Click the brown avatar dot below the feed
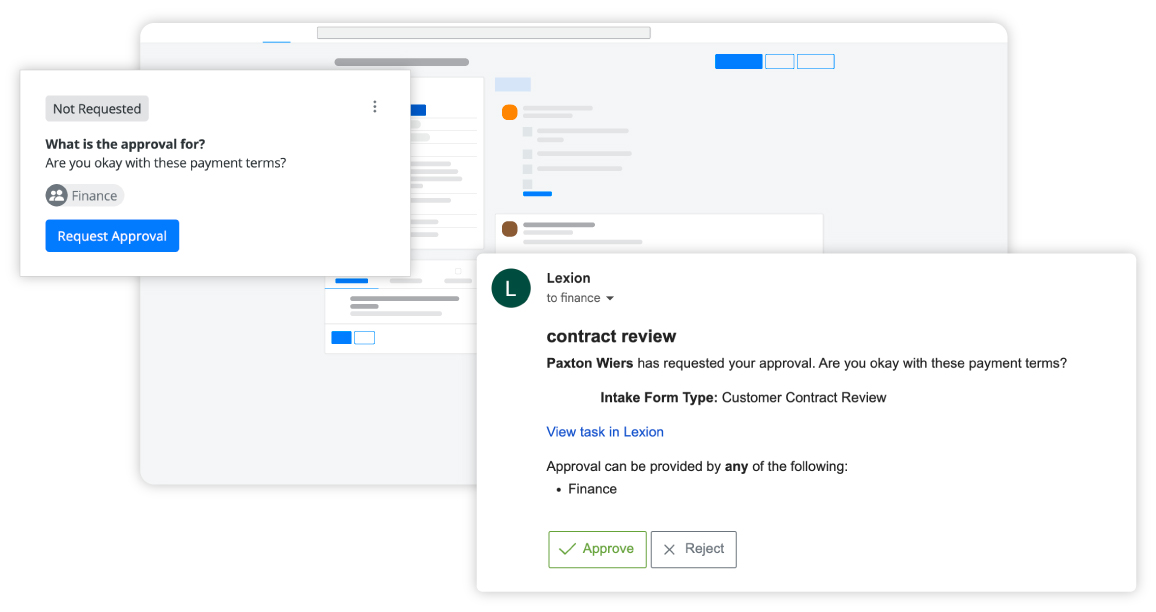 click(510, 228)
